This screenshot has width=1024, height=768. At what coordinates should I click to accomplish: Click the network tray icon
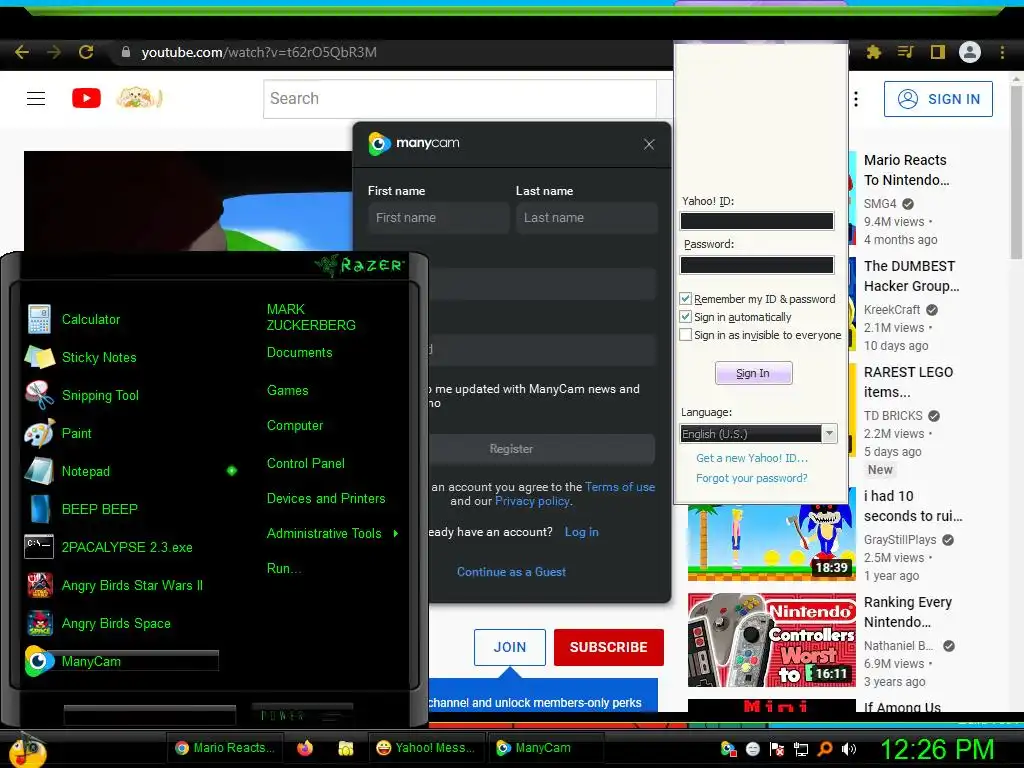point(801,749)
